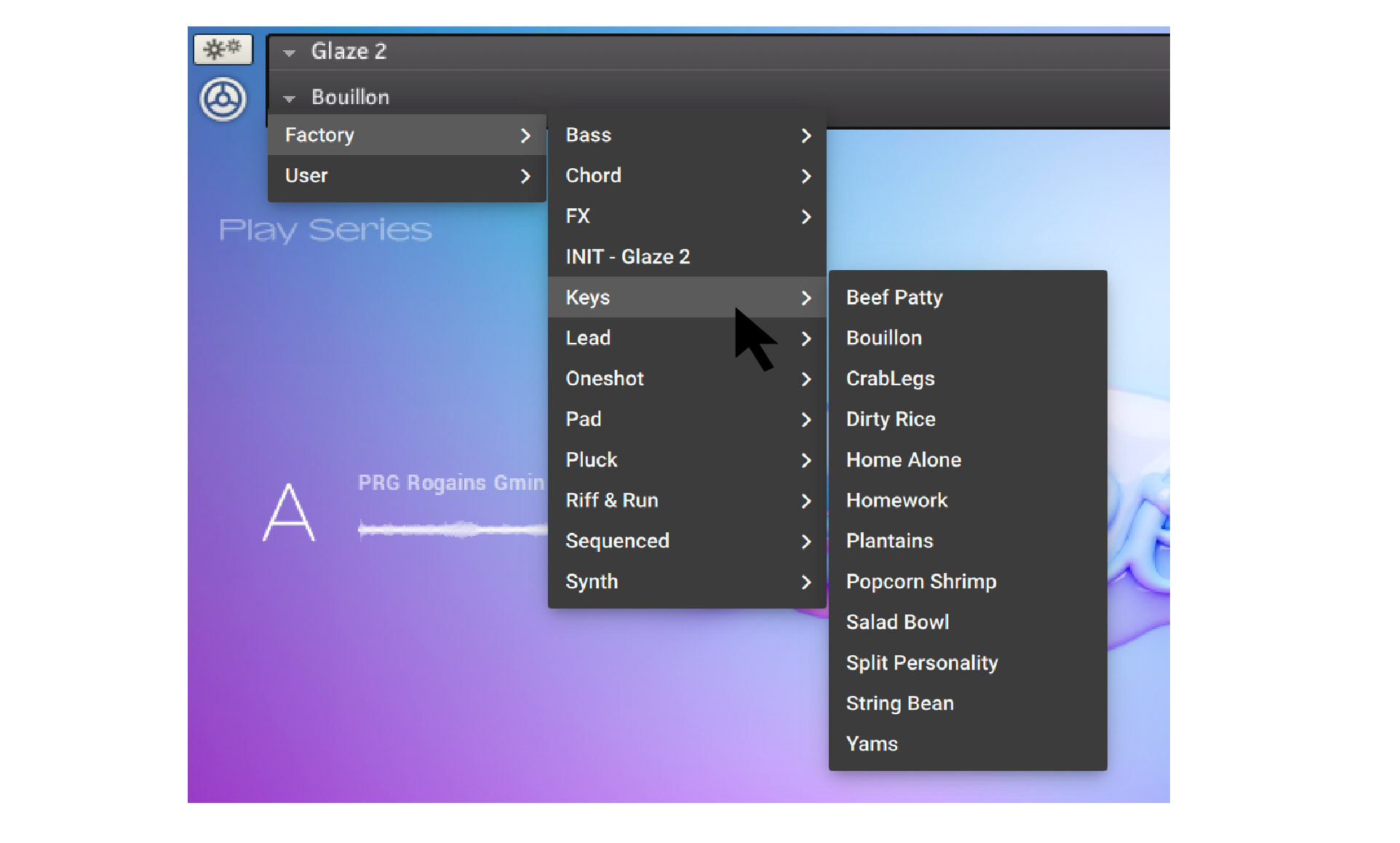Open the Glaze 2 dropdown arrow
Image resolution: width=1400 pixels, height=843 pixels.
coord(289,52)
